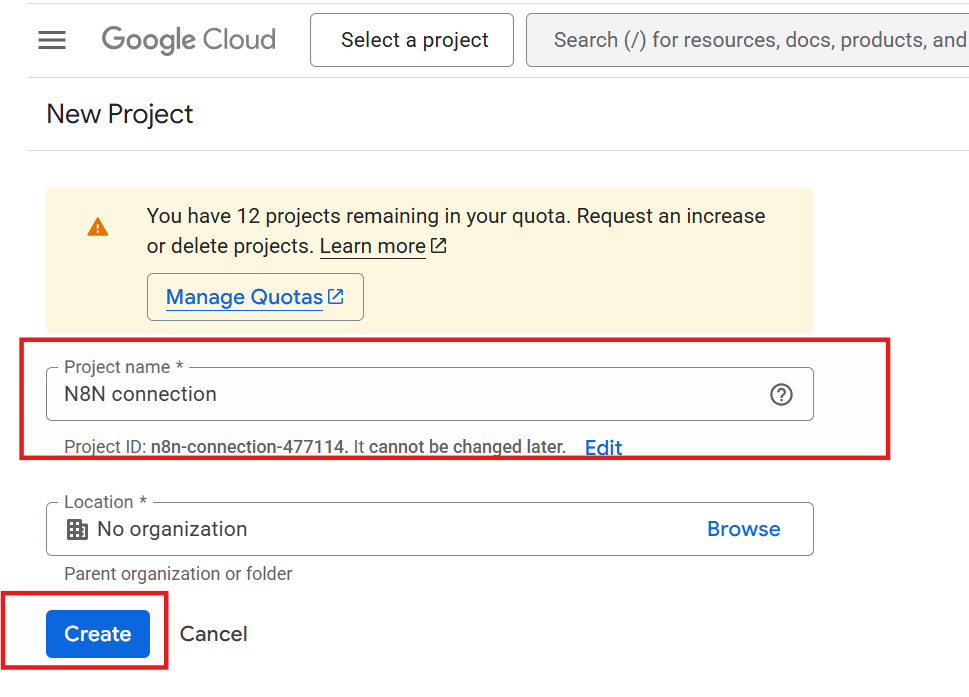Click the Parent organization or folder hint
This screenshot has width=969, height=697.
[178, 574]
